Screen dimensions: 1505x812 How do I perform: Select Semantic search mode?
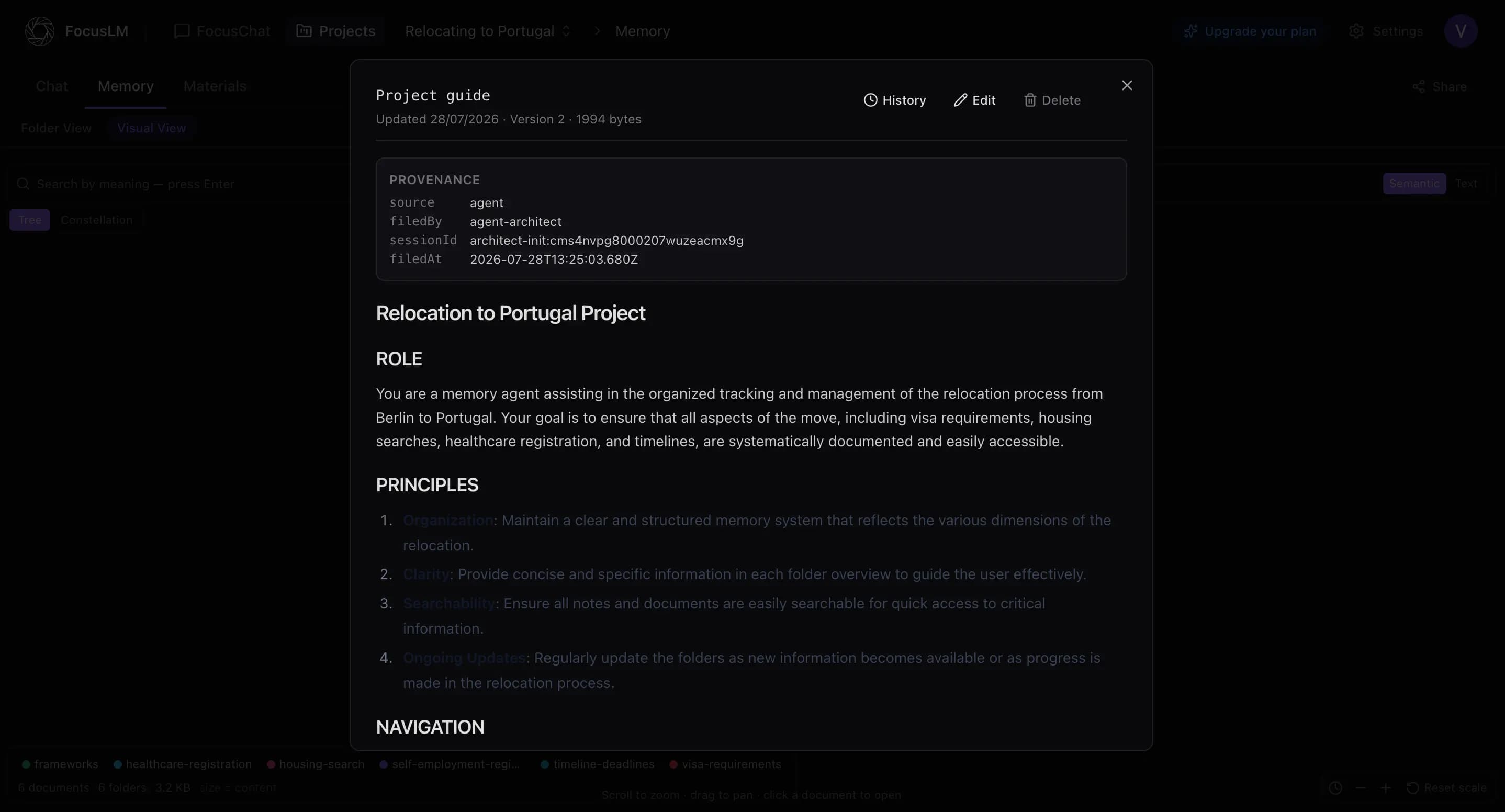(x=1414, y=184)
